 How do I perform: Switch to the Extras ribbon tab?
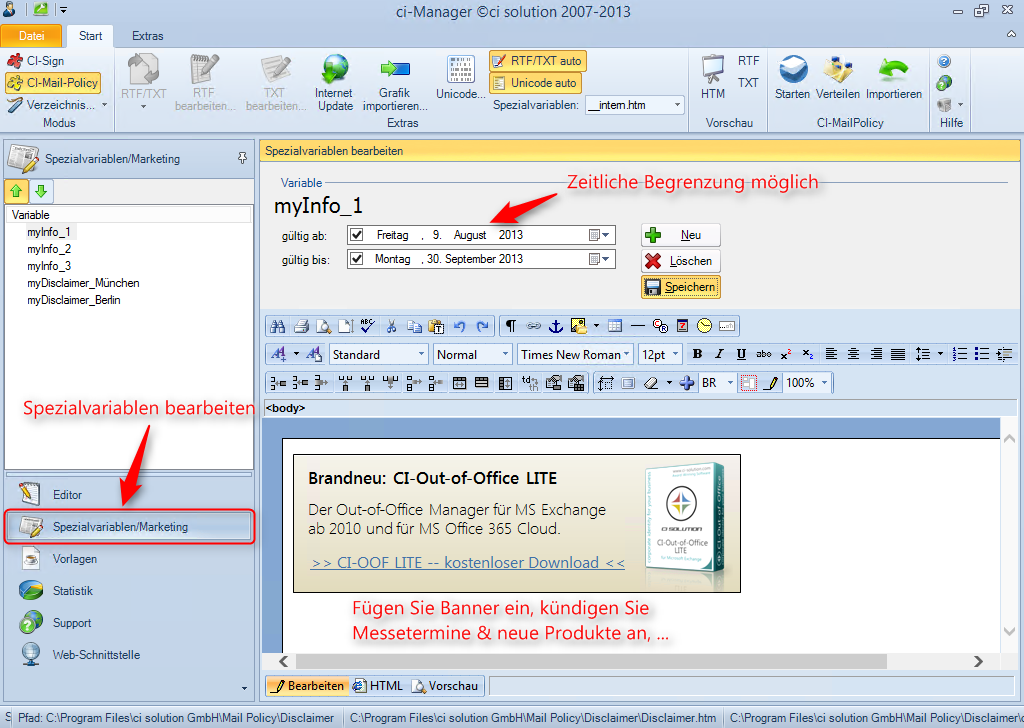(147, 35)
